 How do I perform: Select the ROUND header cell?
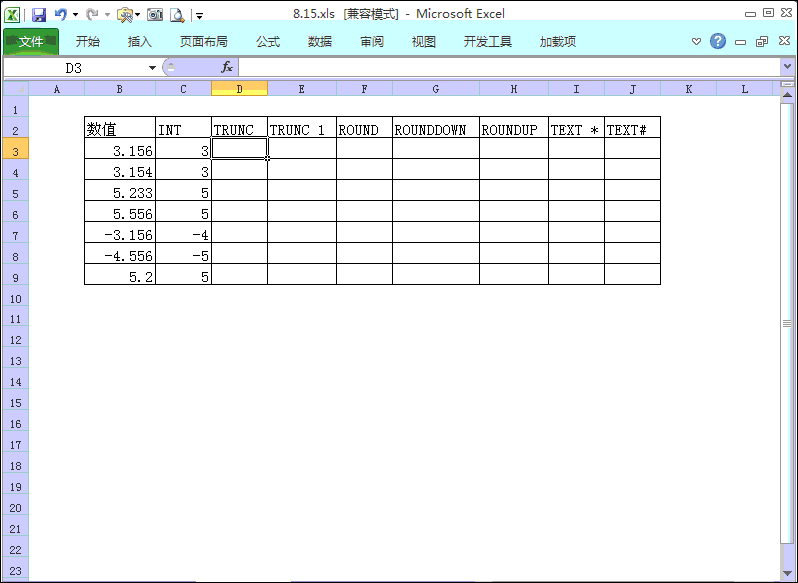click(x=364, y=127)
